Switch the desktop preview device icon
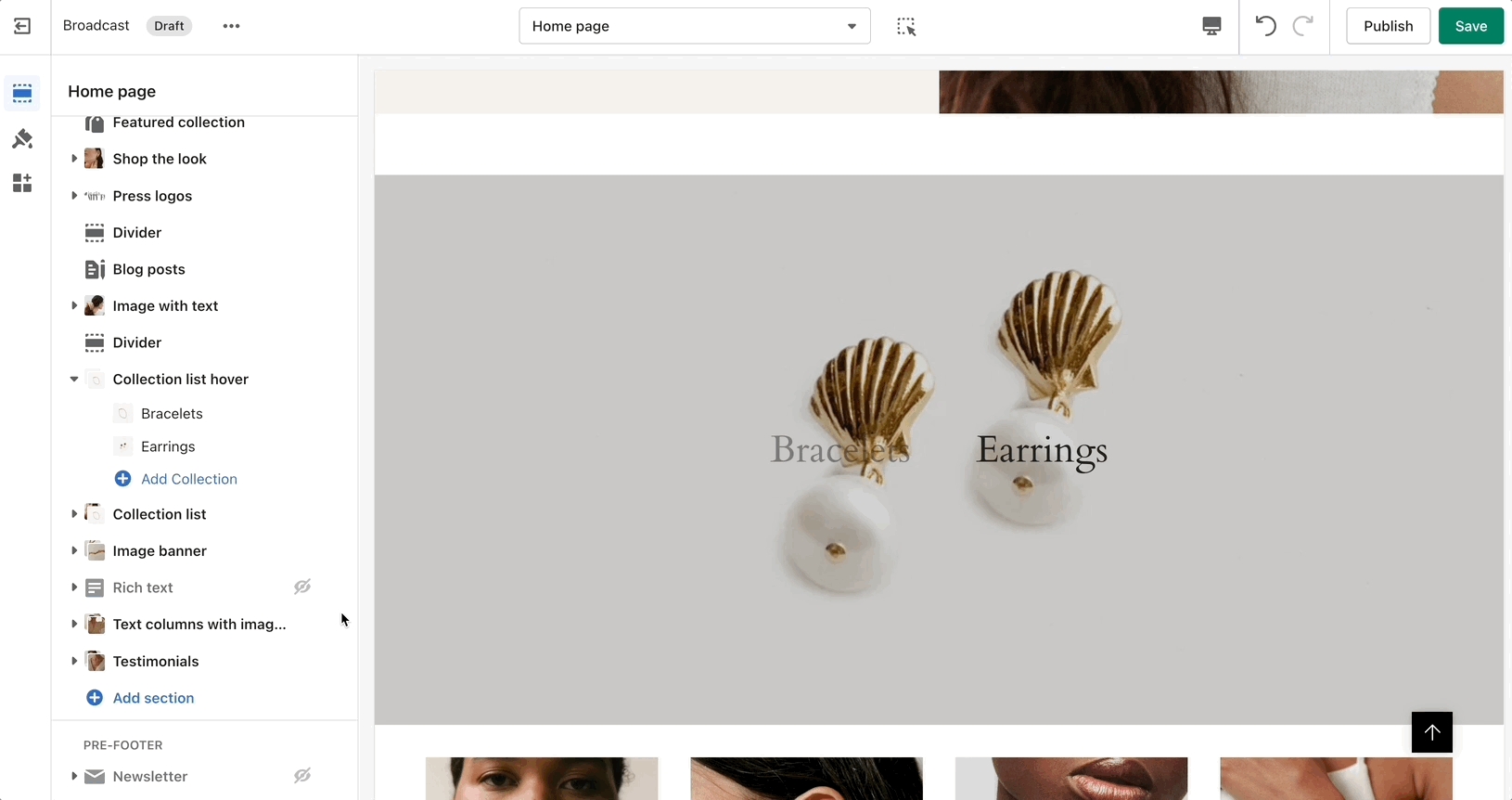This screenshot has height=800, width=1512. coord(1211,26)
